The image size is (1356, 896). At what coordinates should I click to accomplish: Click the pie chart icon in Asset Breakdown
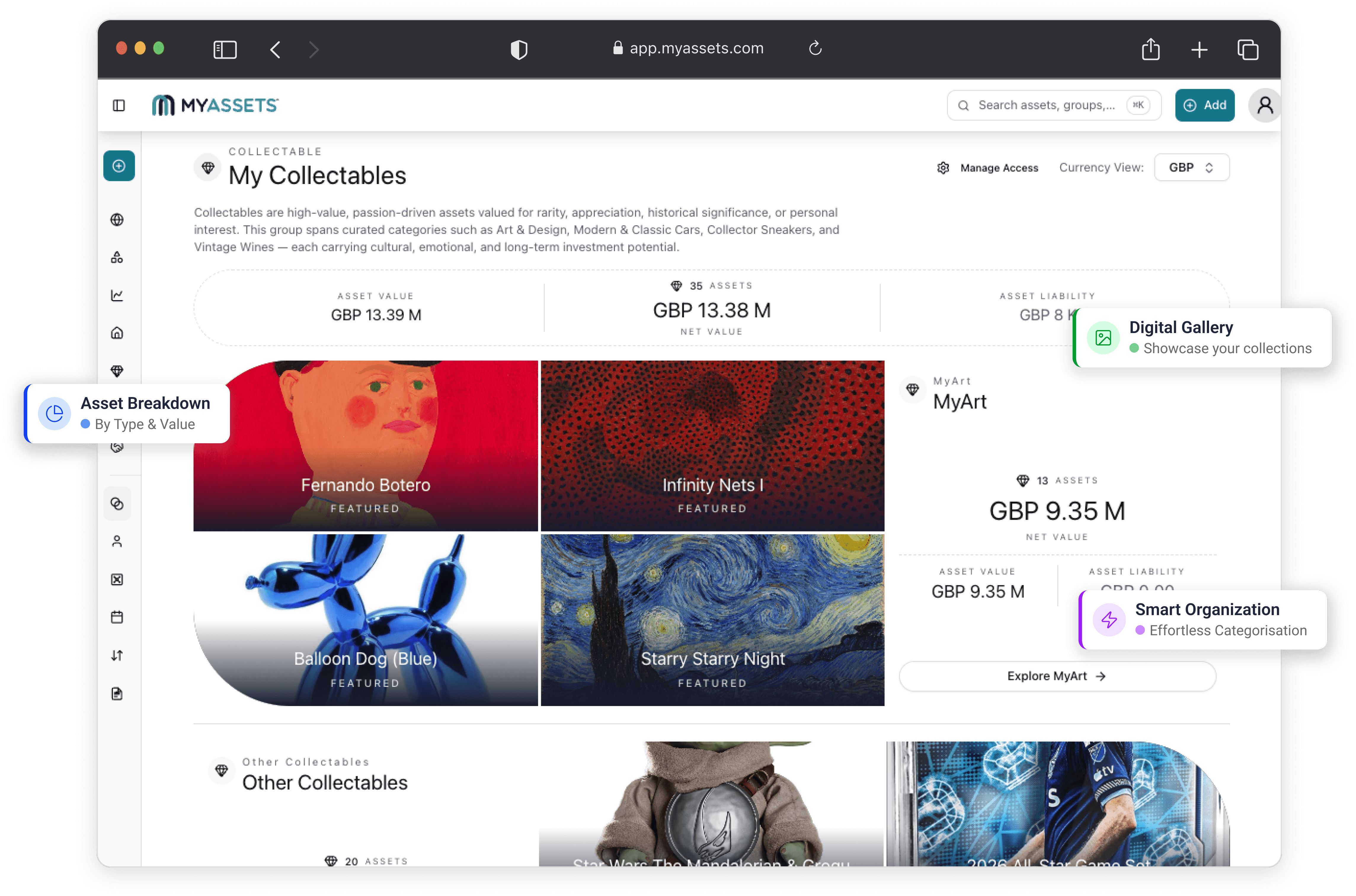(54, 413)
